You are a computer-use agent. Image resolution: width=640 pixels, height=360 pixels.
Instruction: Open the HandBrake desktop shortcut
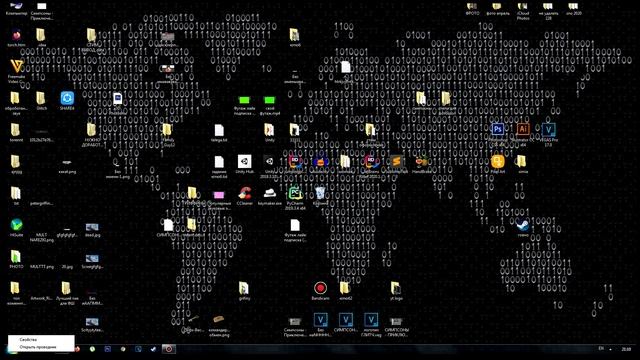click(422, 164)
